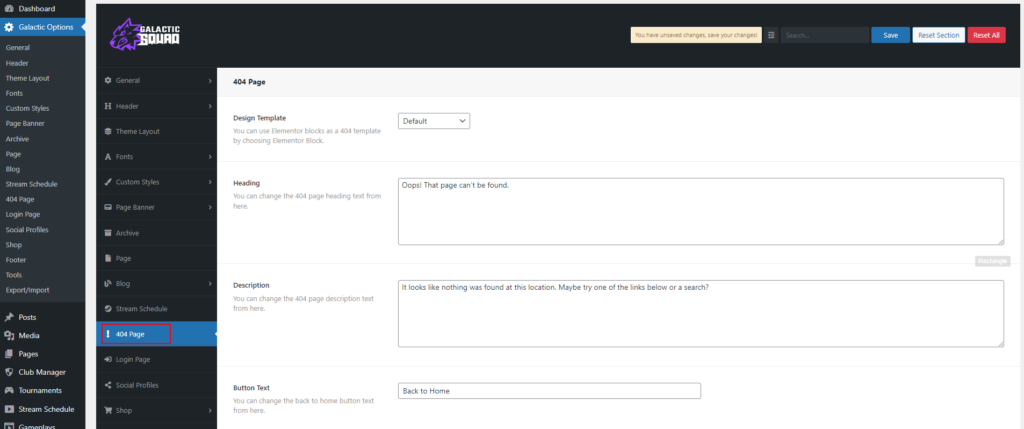Image resolution: width=1024 pixels, height=429 pixels.
Task: Click the blue Save button
Action: pos(890,35)
